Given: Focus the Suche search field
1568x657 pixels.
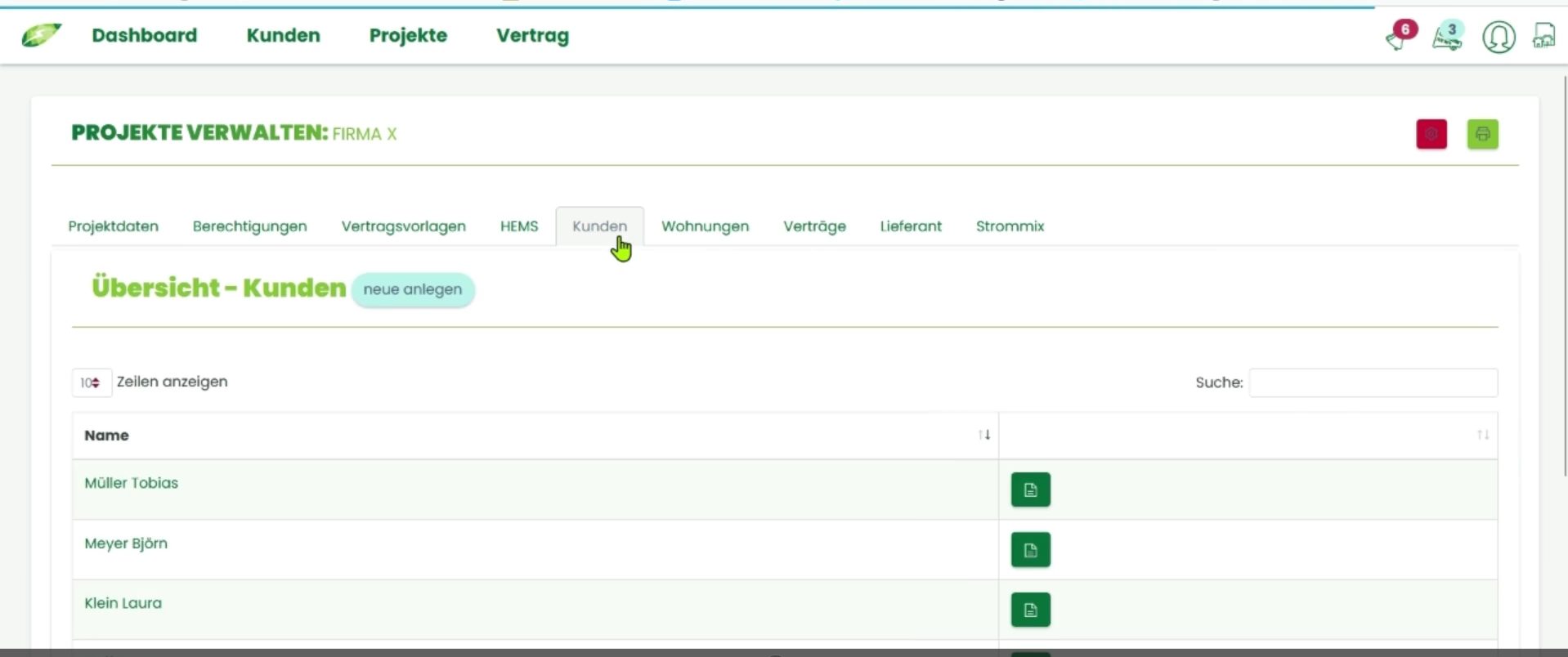Looking at the screenshot, I should (x=1373, y=382).
